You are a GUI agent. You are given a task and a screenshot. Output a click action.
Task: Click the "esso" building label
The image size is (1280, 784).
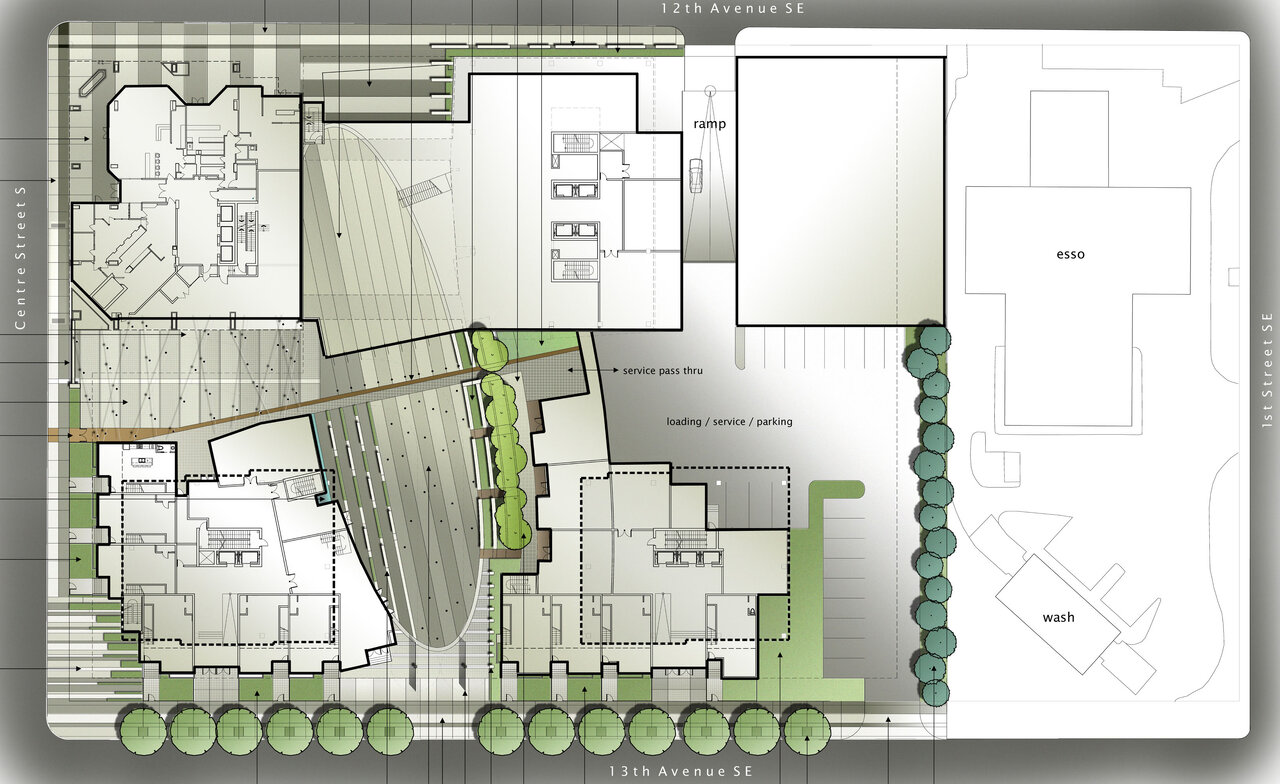(x=1070, y=254)
